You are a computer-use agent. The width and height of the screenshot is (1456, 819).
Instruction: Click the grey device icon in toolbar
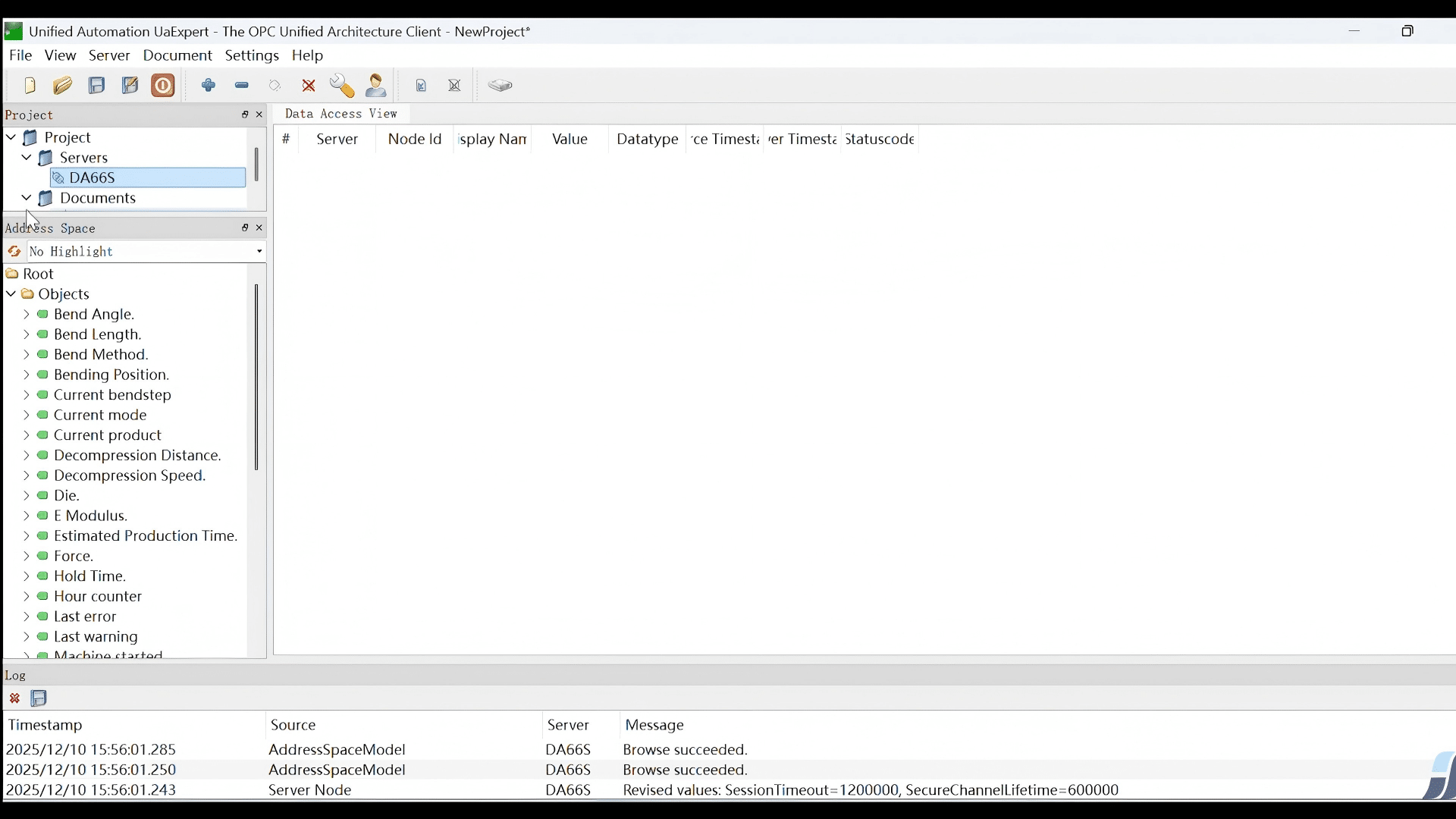[501, 86]
